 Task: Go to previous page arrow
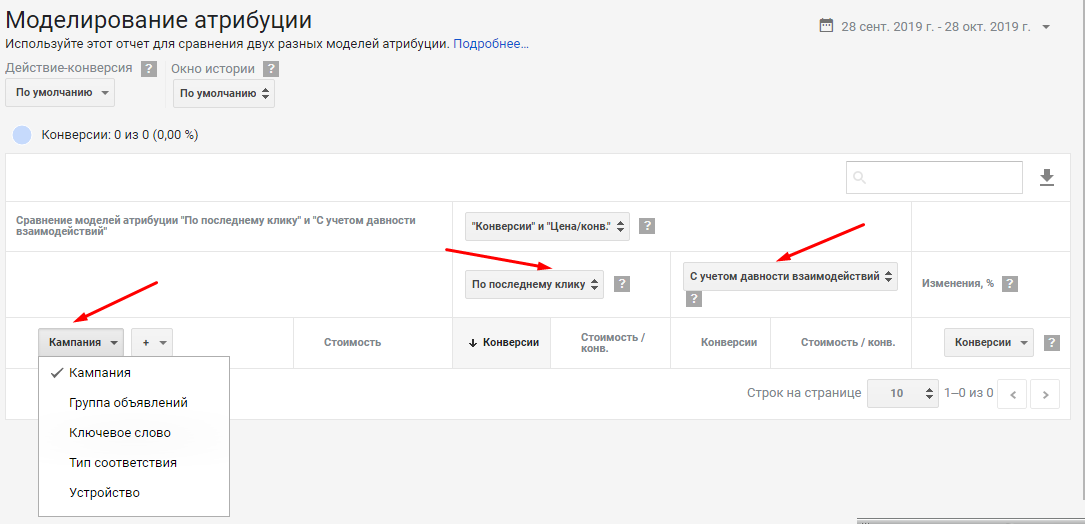tap(1013, 394)
